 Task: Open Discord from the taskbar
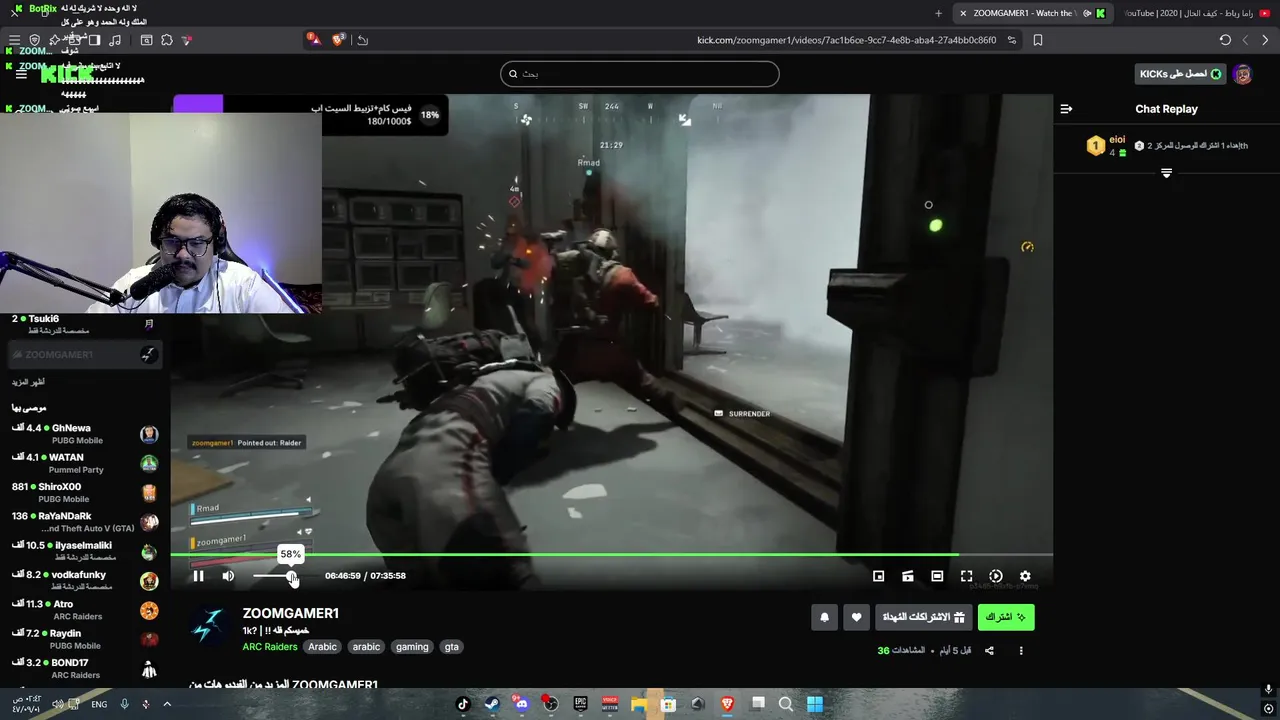tap(521, 704)
